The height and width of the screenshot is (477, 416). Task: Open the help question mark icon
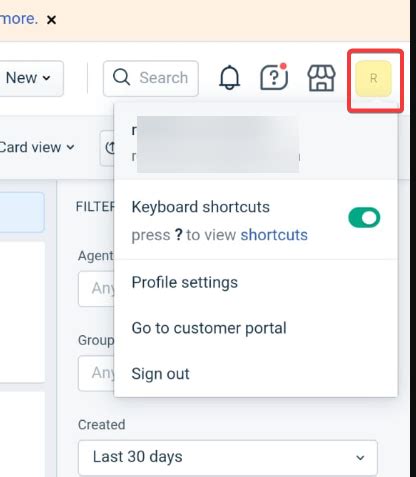click(x=274, y=77)
